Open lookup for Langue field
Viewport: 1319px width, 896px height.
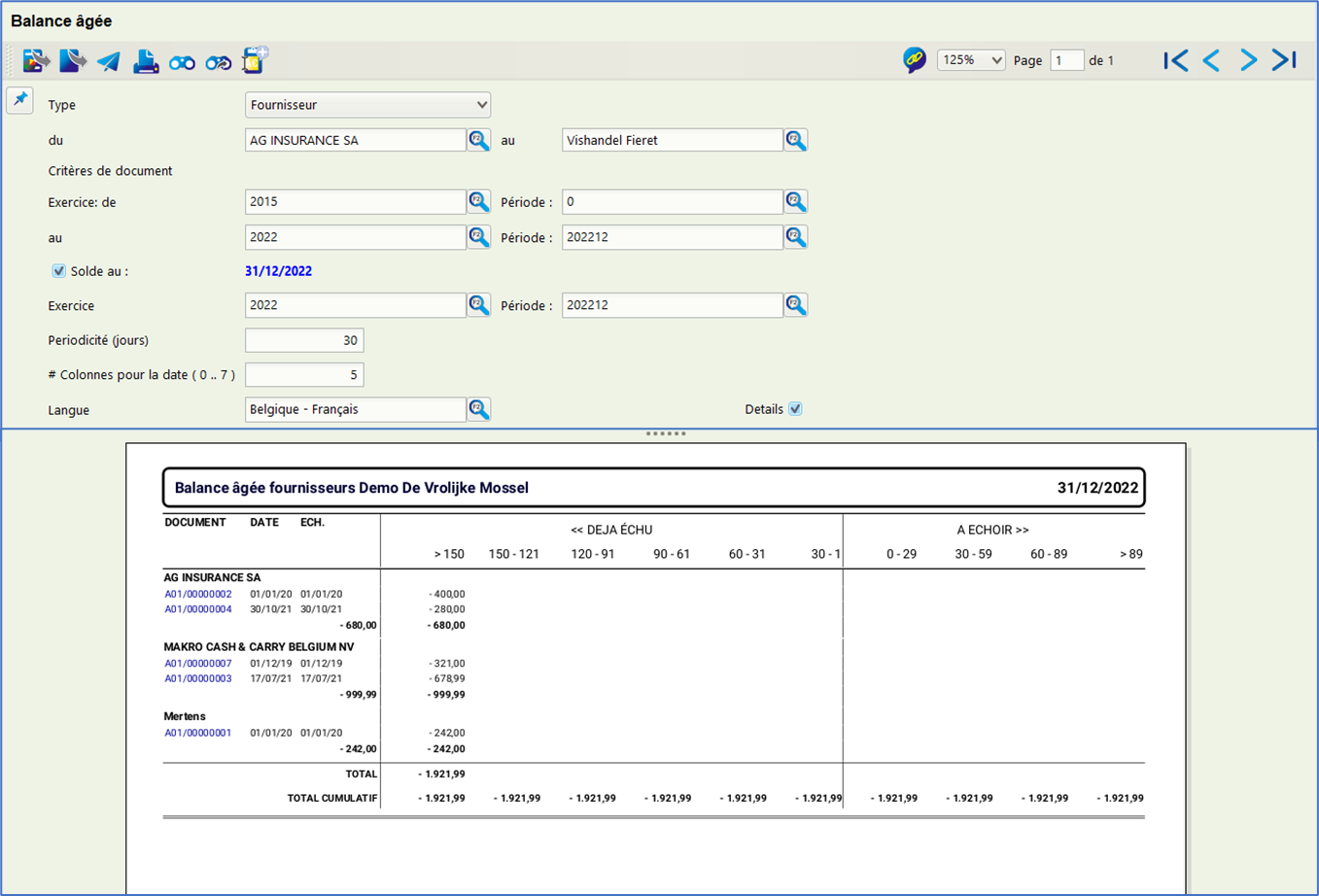(x=479, y=409)
